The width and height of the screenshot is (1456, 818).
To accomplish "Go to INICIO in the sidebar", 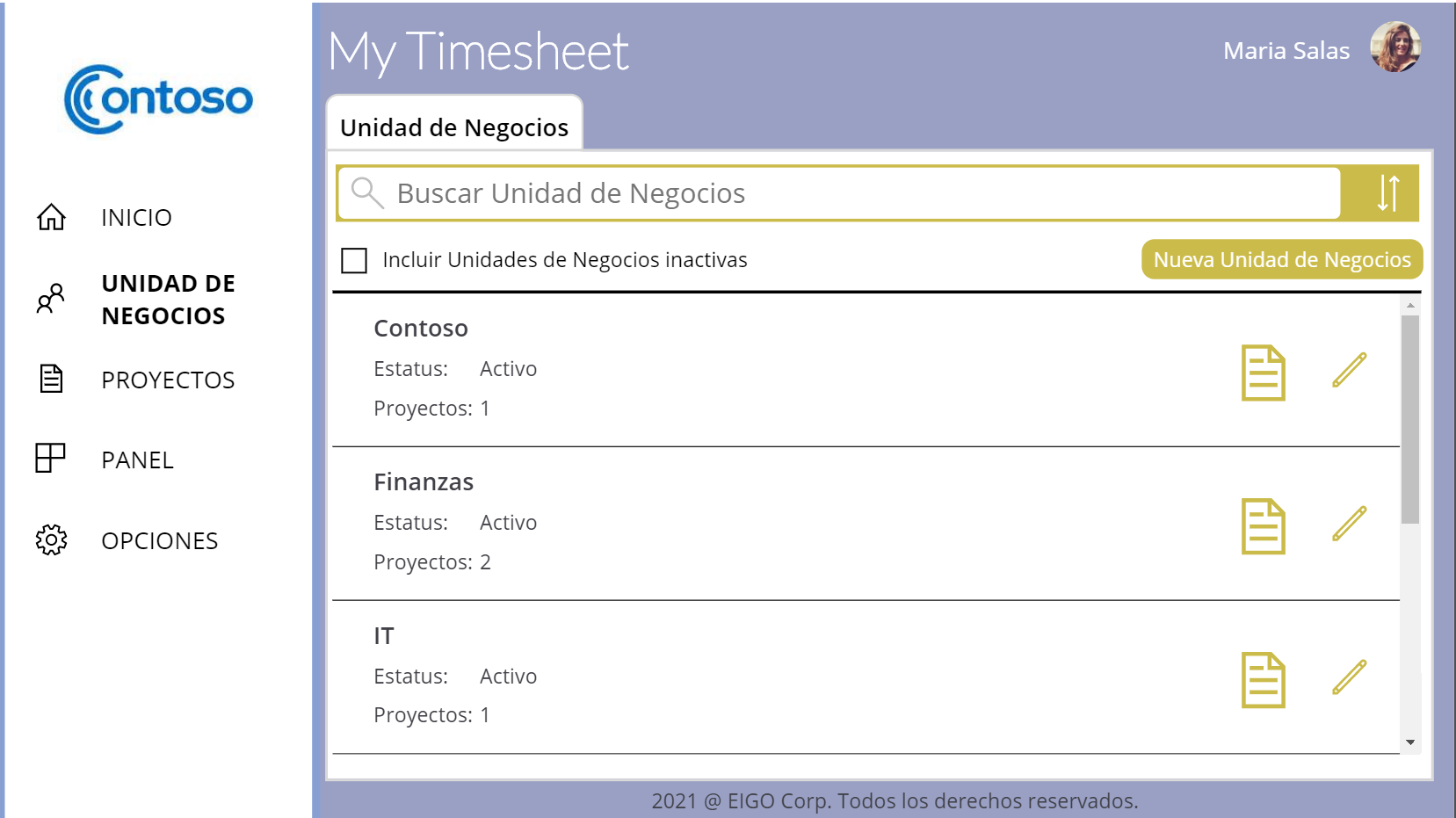I will [x=136, y=217].
